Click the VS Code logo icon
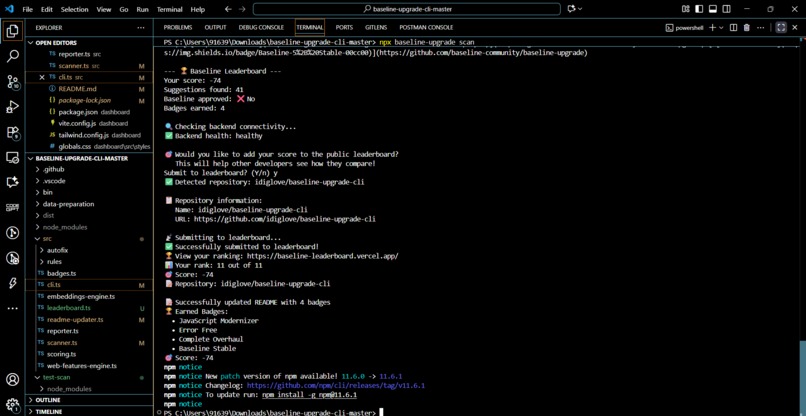806x416 pixels. click(9, 9)
